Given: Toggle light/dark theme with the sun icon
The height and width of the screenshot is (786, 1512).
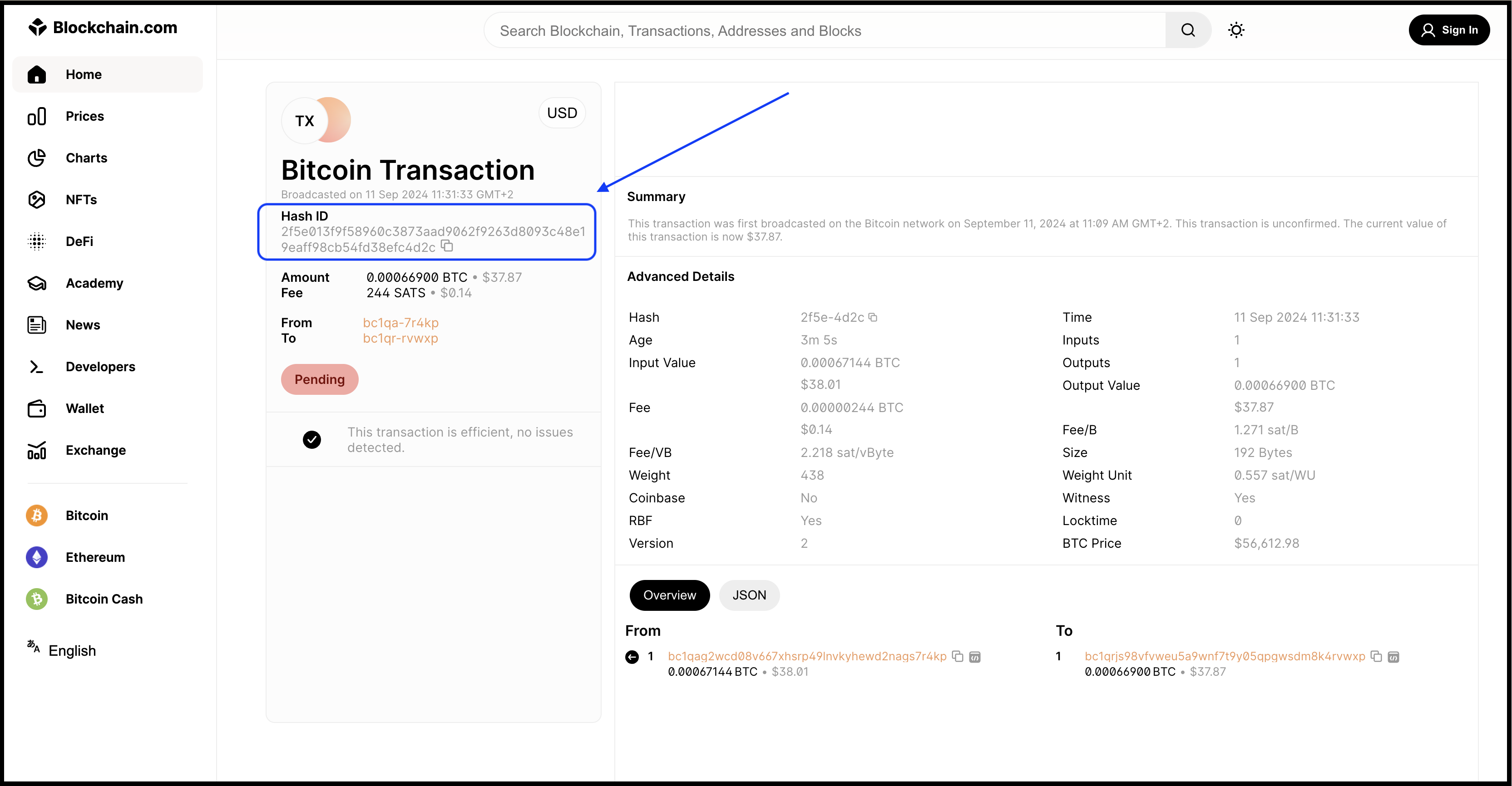Looking at the screenshot, I should click(x=1236, y=30).
